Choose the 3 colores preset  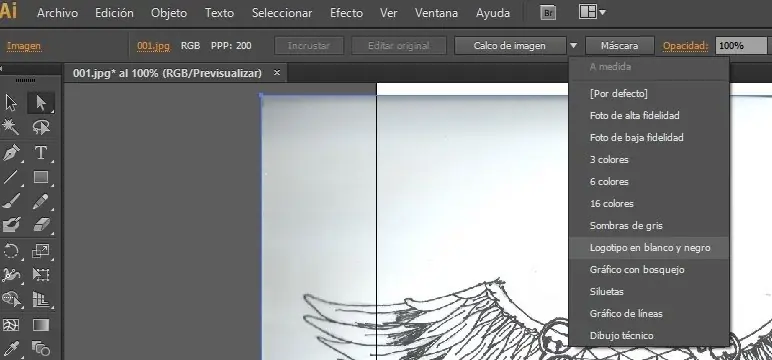coord(648,160)
